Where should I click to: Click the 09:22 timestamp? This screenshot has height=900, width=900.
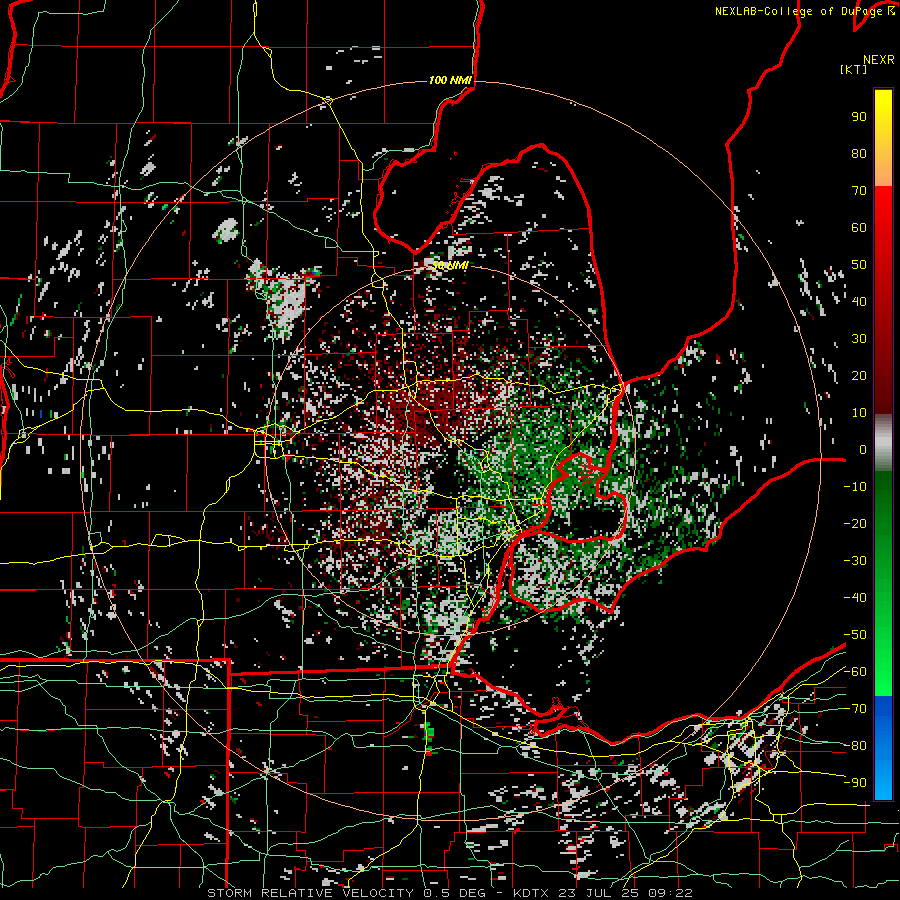click(670, 893)
